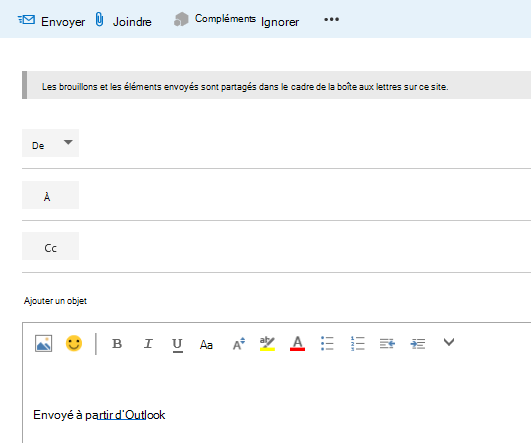Click Ignorer to discard the draft
Viewport: 531px width, 443px height.
click(x=280, y=22)
